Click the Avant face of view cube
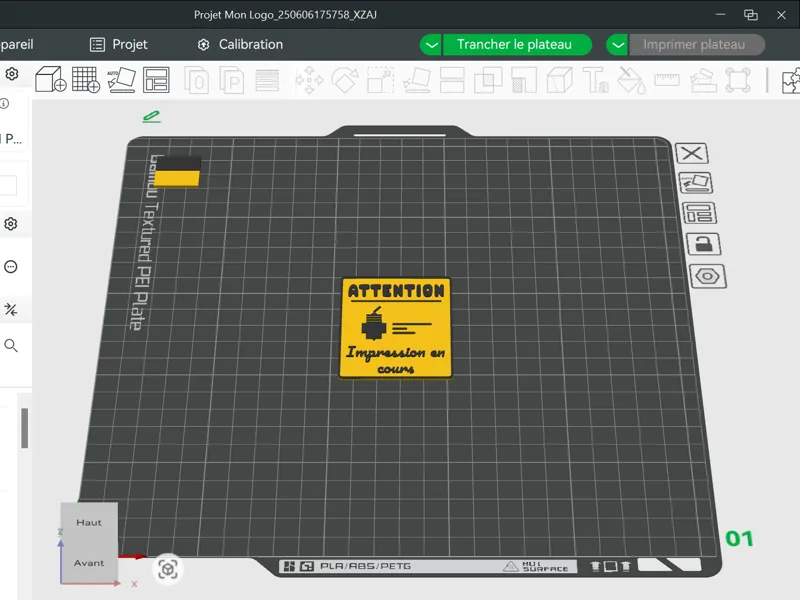The width and height of the screenshot is (800, 600). [89, 563]
